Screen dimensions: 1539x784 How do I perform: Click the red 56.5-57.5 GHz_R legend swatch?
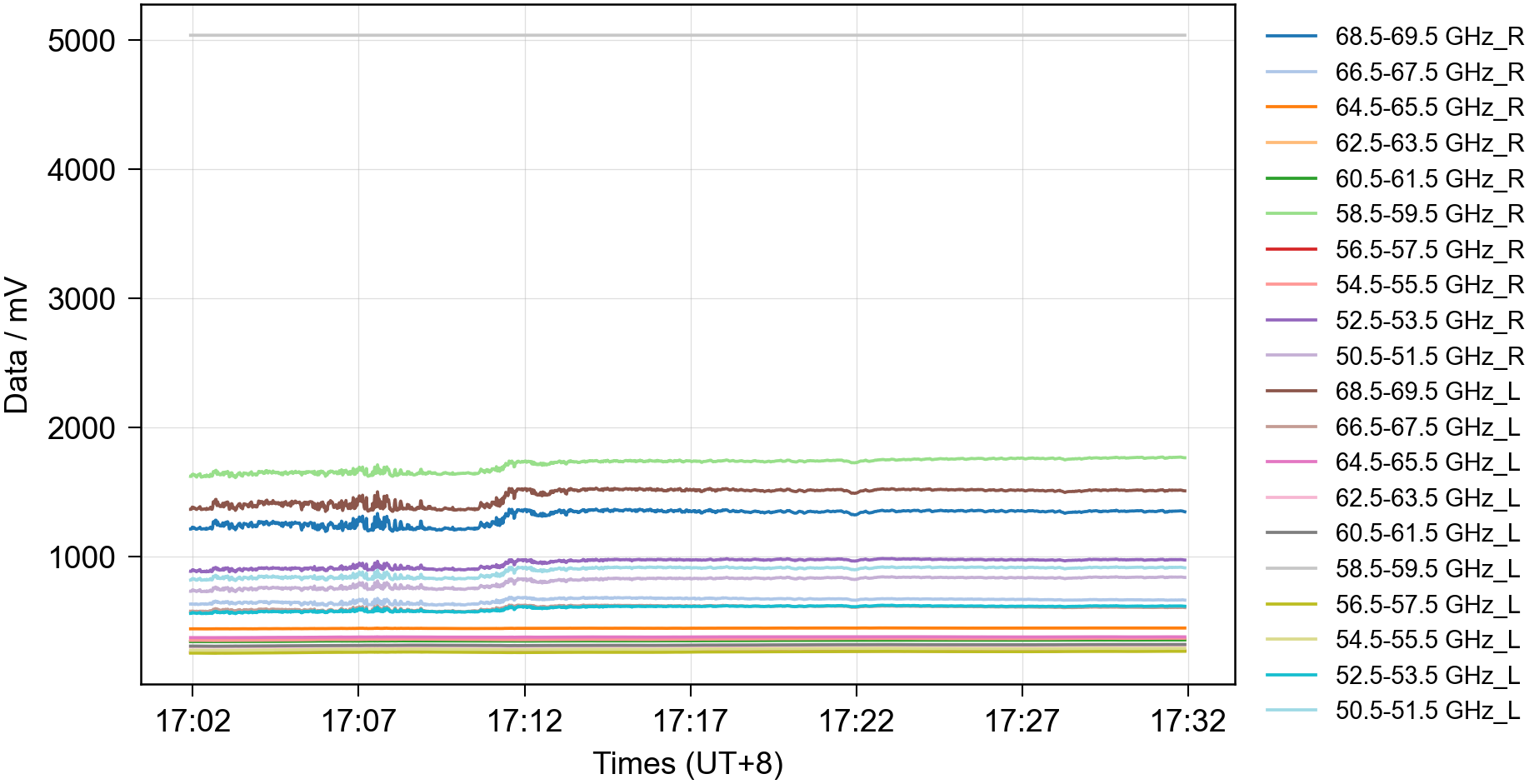[x=1291, y=249]
